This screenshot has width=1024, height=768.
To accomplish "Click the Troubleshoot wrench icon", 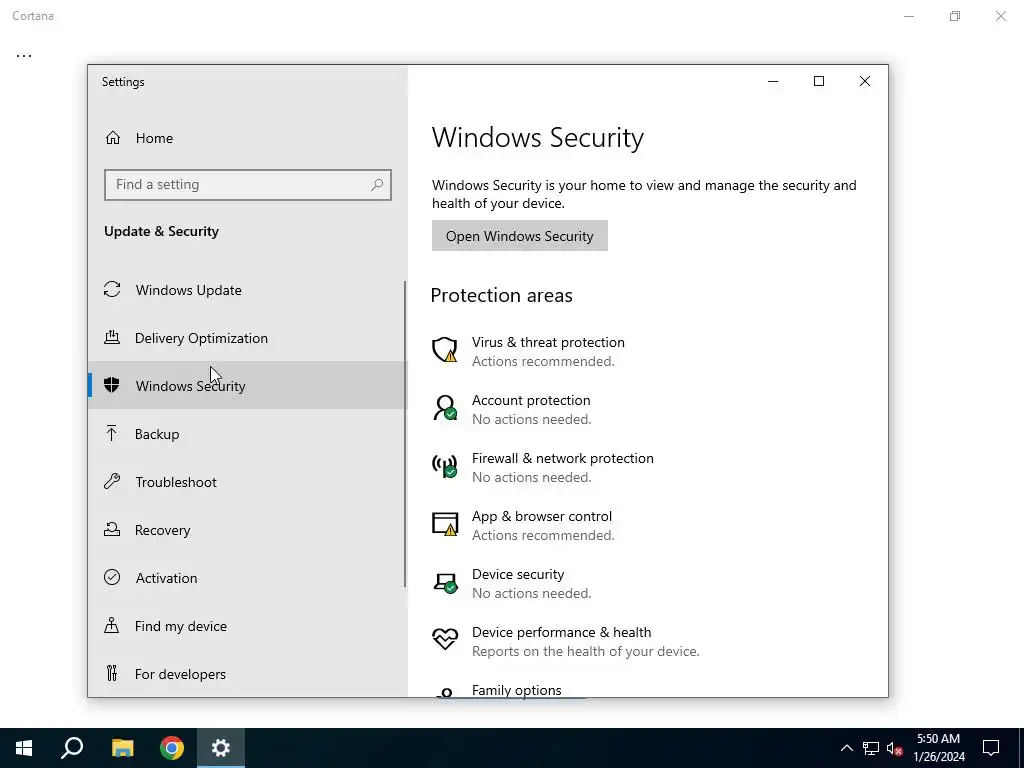I will pyautogui.click(x=112, y=482).
